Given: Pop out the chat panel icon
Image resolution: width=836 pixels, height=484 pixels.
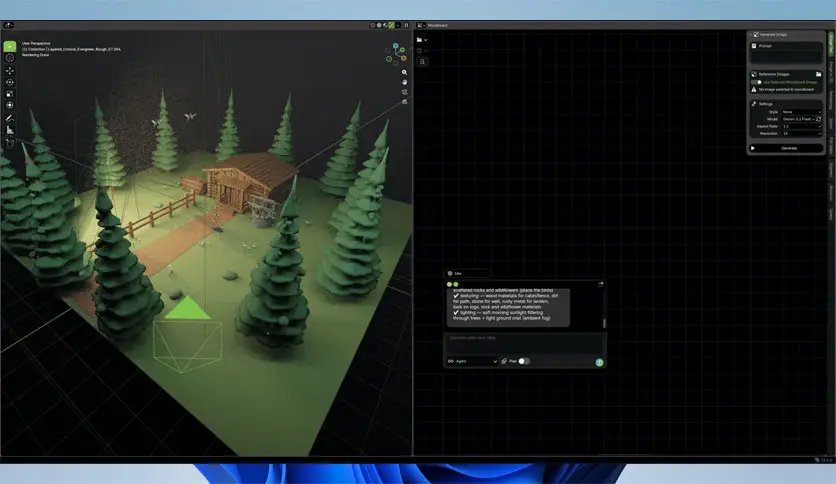Looking at the screenshot, I should click(x=601, y=284).
